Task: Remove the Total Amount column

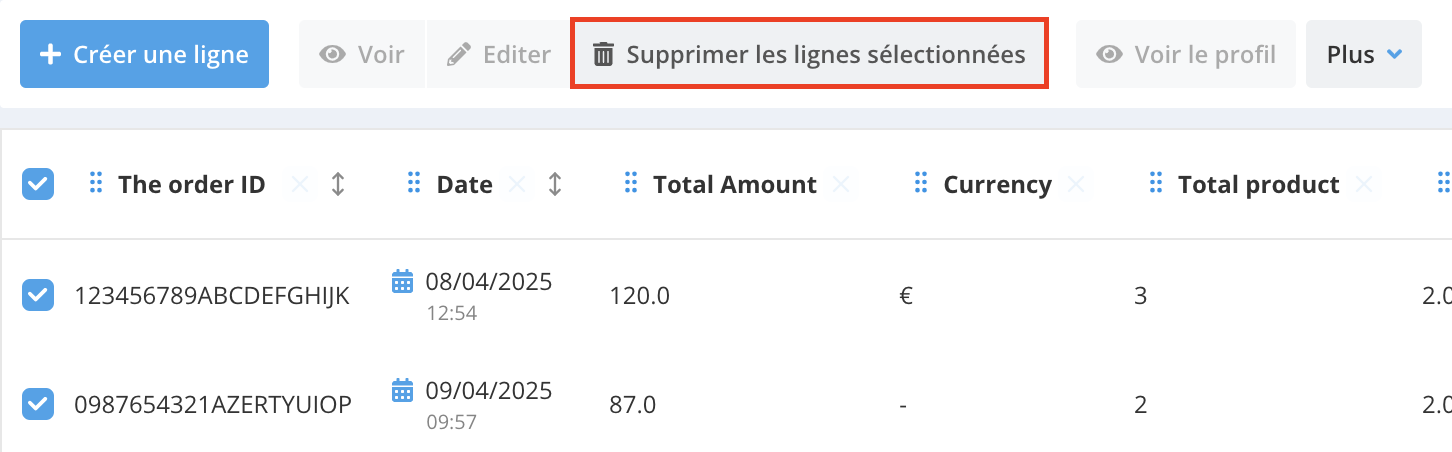Action: tap(841, 184)
